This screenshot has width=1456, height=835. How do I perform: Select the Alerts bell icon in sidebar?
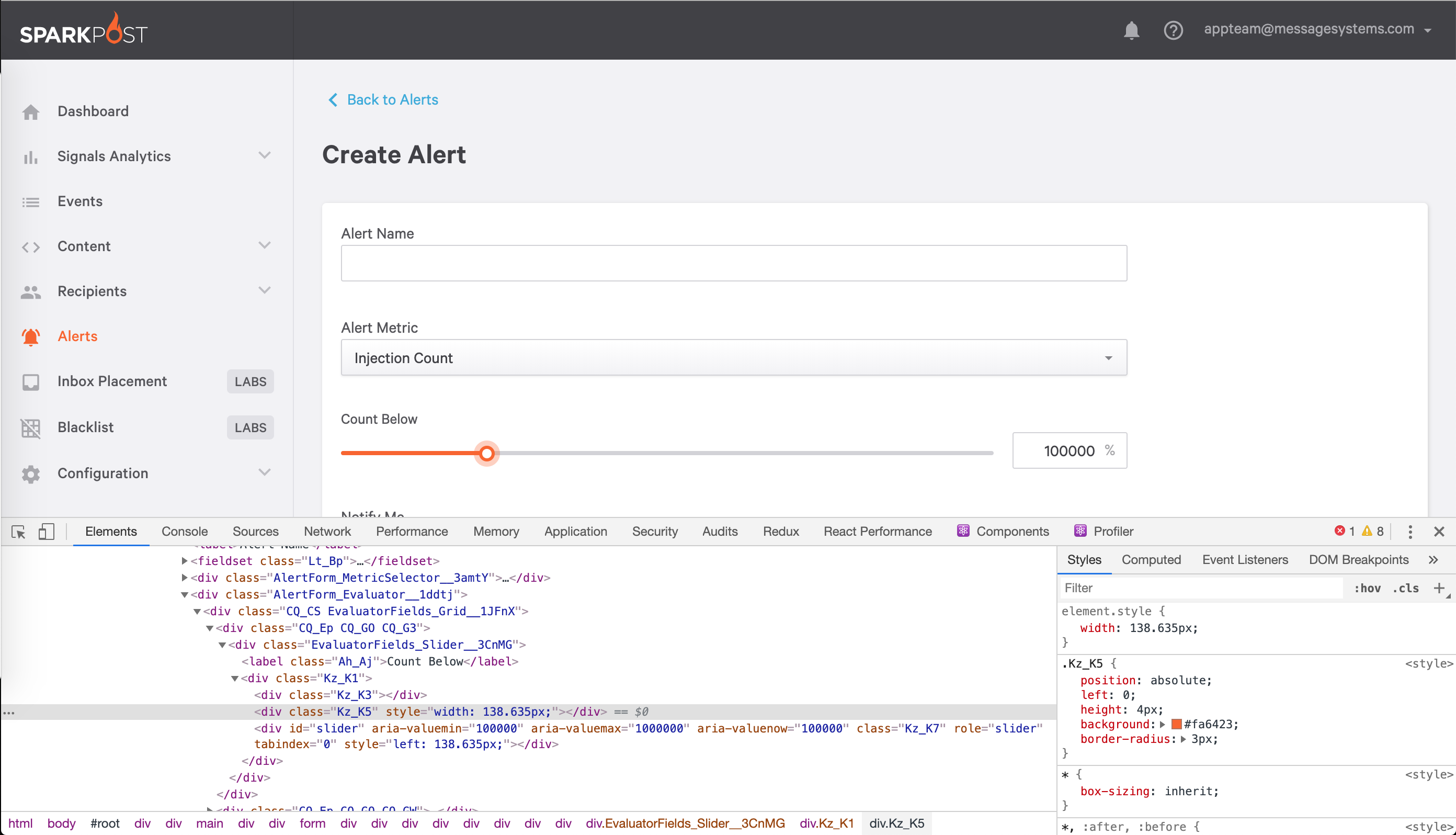(x=31, y=336)
